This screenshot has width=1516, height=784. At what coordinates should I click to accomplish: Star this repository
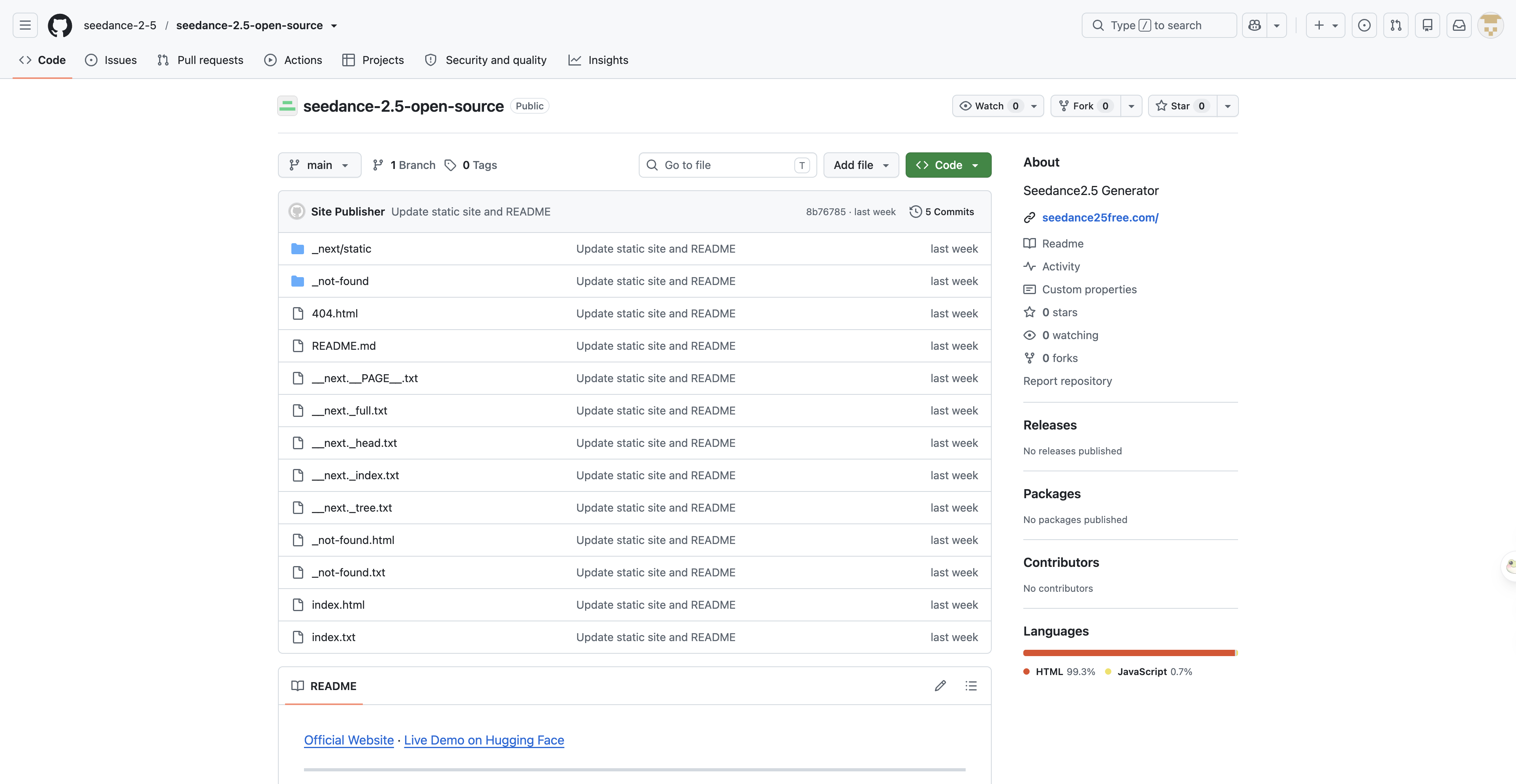[x=1182, y=106]
